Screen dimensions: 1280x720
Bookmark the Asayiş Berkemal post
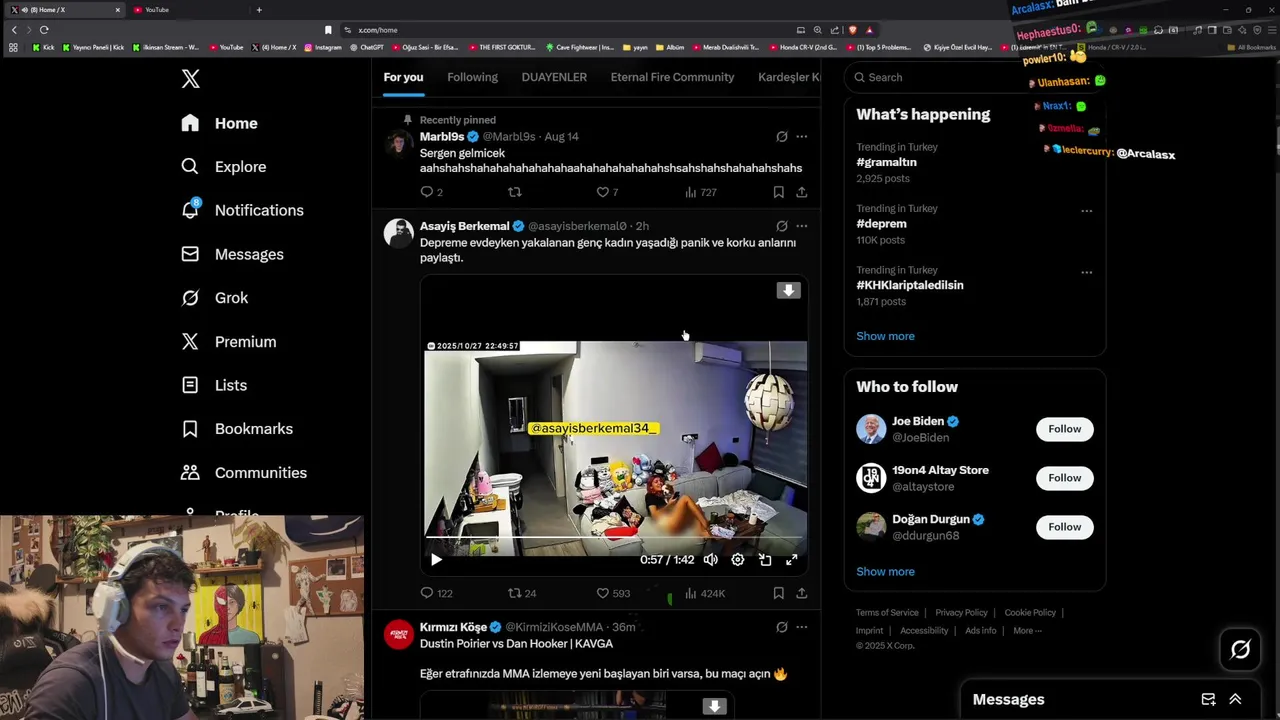(778, 593)
